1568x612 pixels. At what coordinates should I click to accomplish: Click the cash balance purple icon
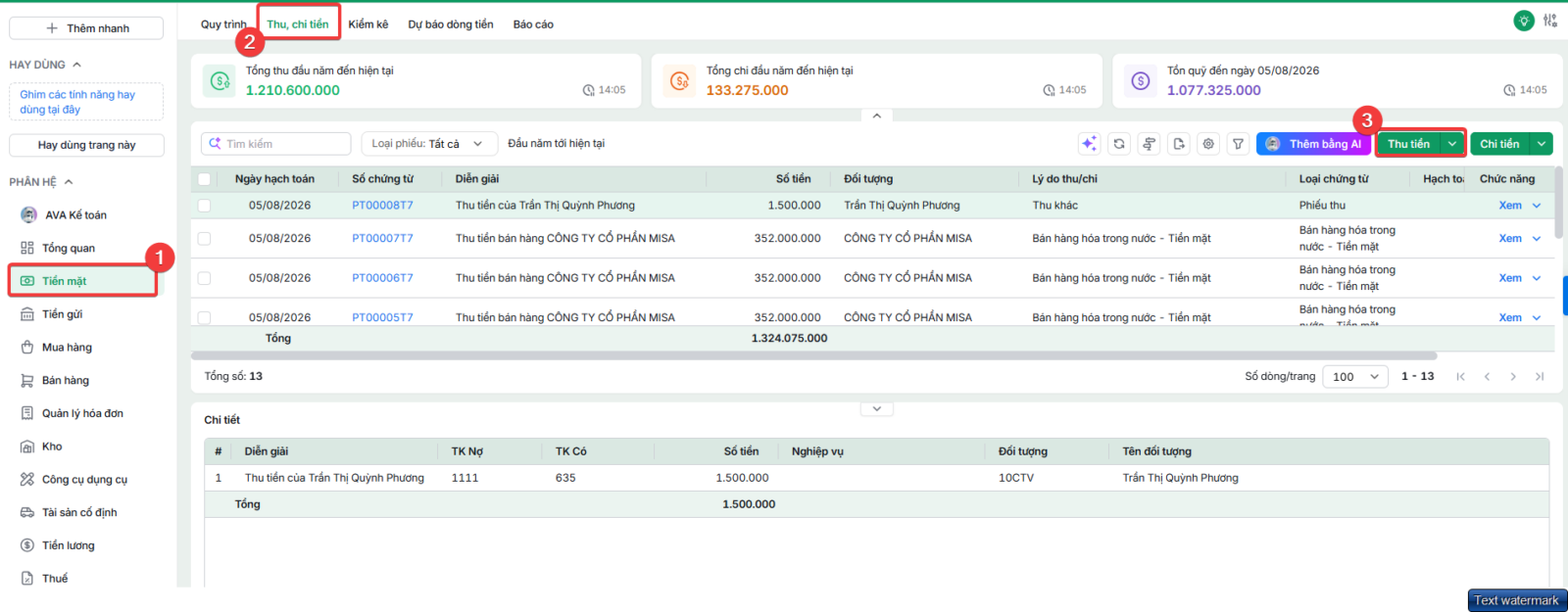1141,80
